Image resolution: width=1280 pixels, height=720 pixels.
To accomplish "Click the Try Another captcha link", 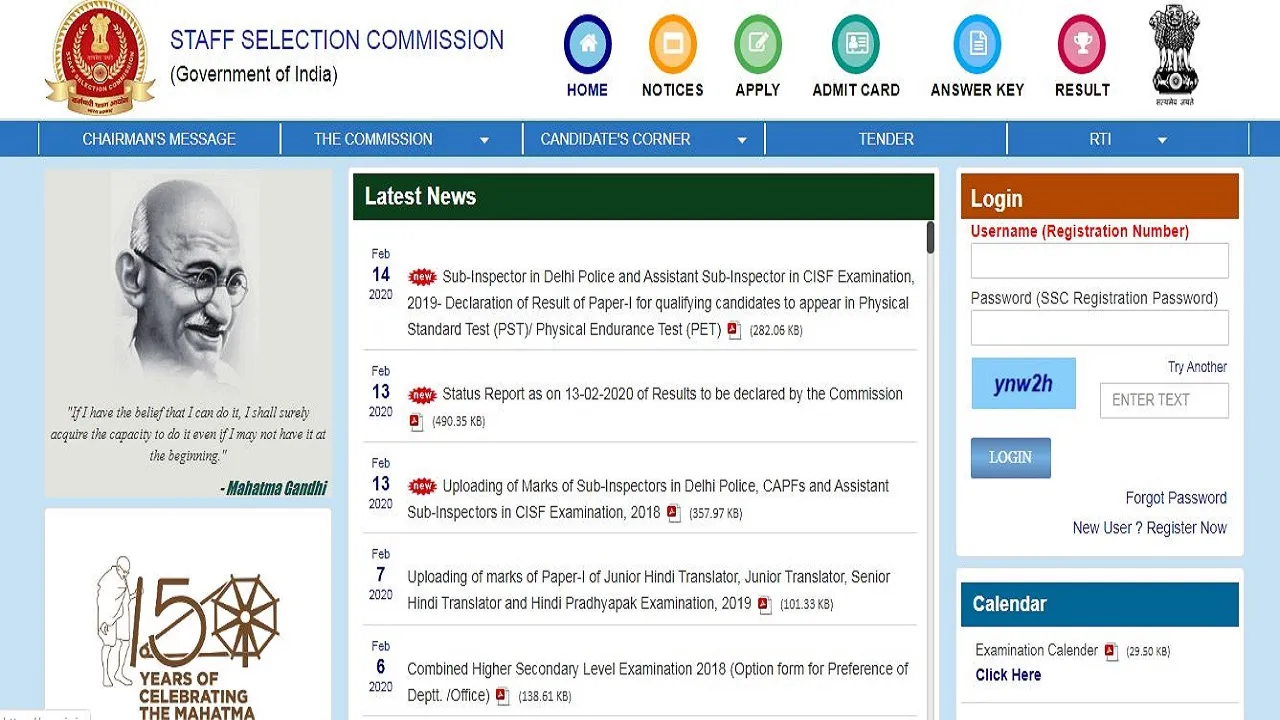I will (1197, 367).
